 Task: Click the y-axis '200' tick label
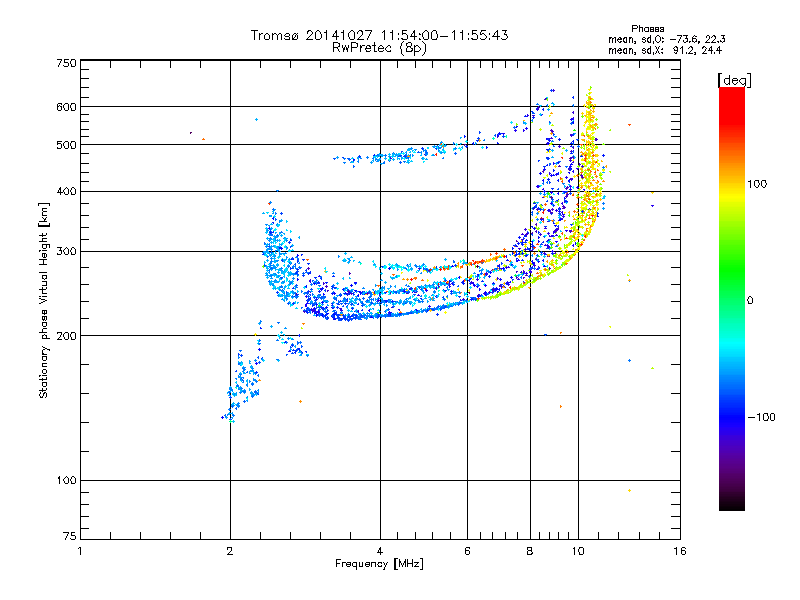tap(66, 336)
